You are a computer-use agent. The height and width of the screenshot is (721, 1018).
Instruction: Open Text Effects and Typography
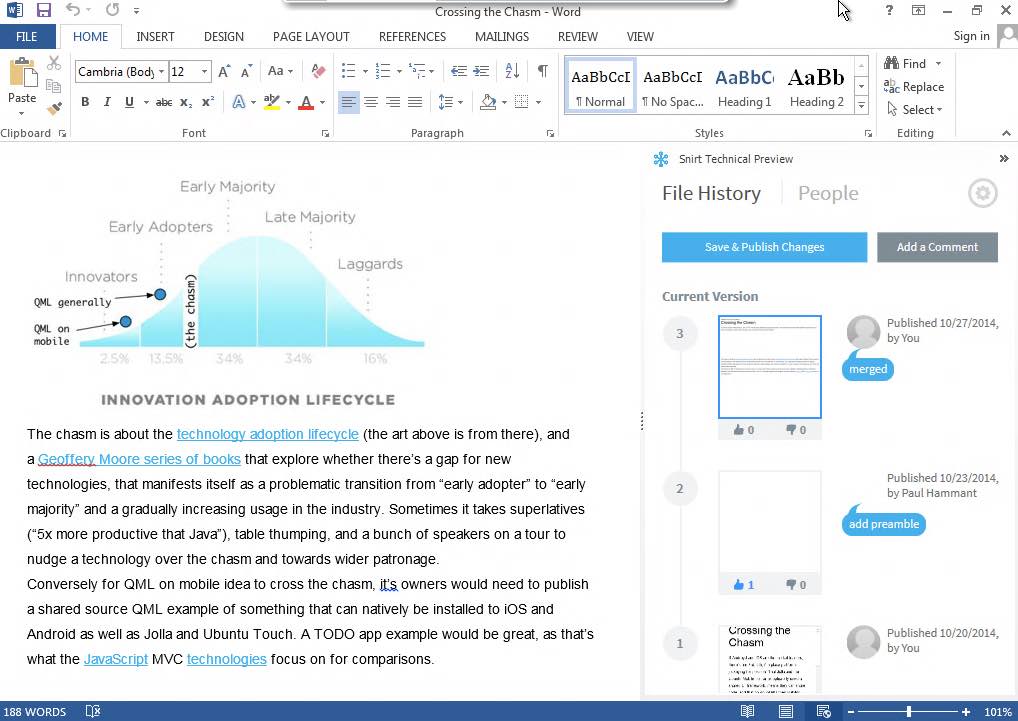(239, 102)
